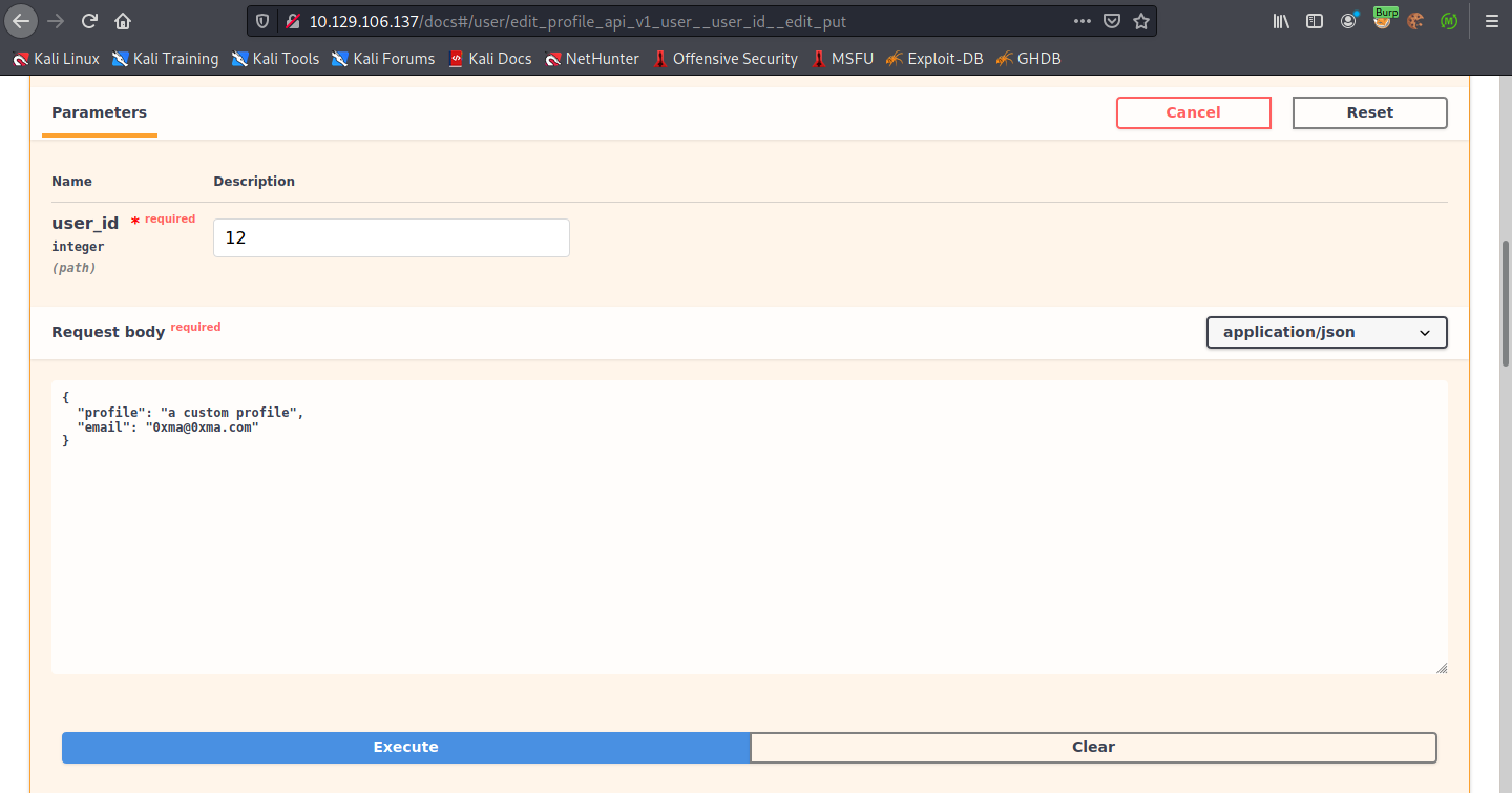Open the Kali Forums bookmark

383,59
